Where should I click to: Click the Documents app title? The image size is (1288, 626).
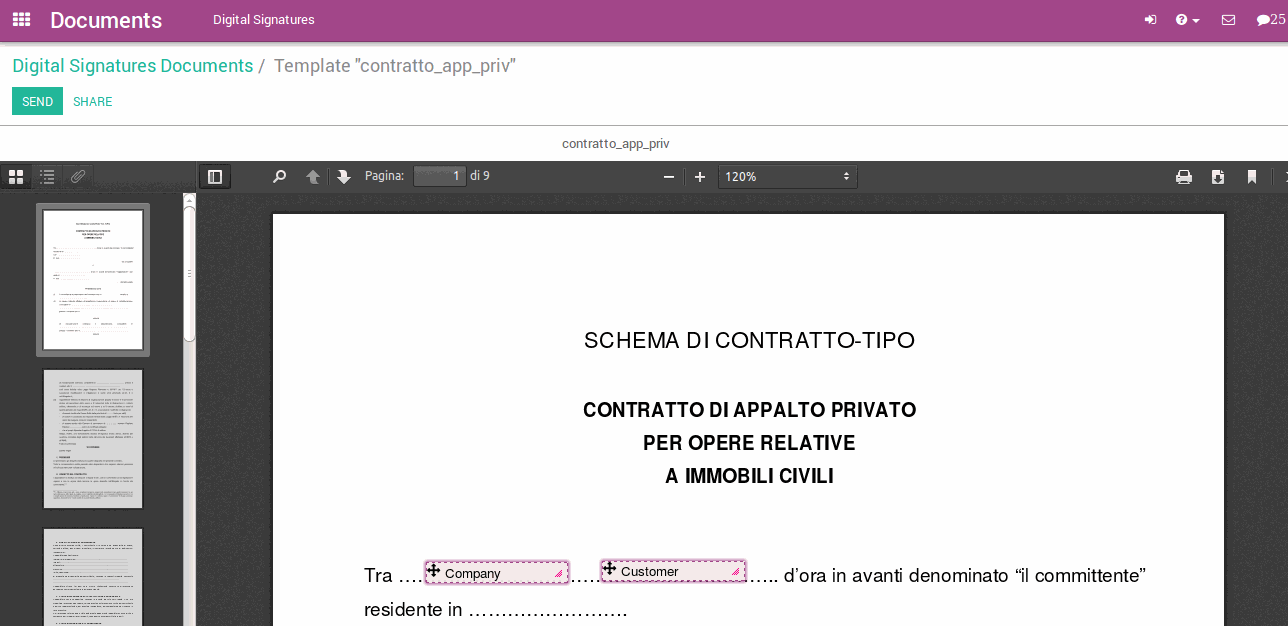105,19
